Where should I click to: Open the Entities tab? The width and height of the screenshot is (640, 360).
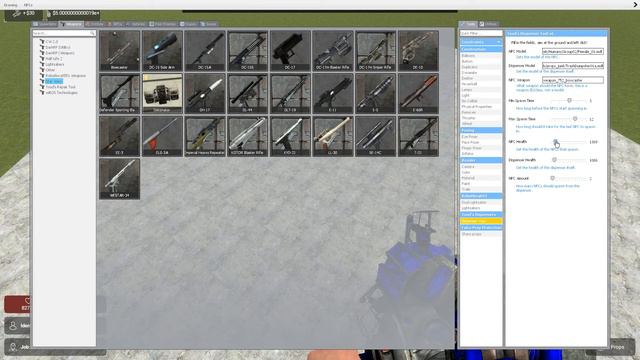click(x=95, y=24)
